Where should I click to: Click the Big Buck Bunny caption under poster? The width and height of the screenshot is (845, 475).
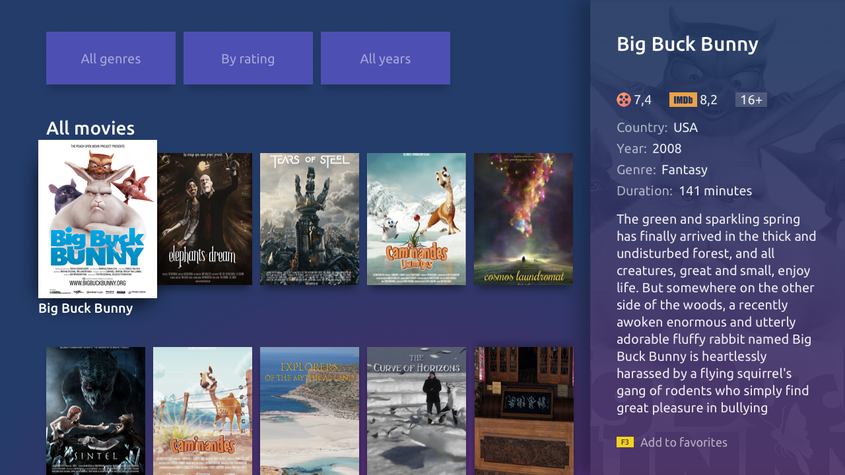coord(86,308)
